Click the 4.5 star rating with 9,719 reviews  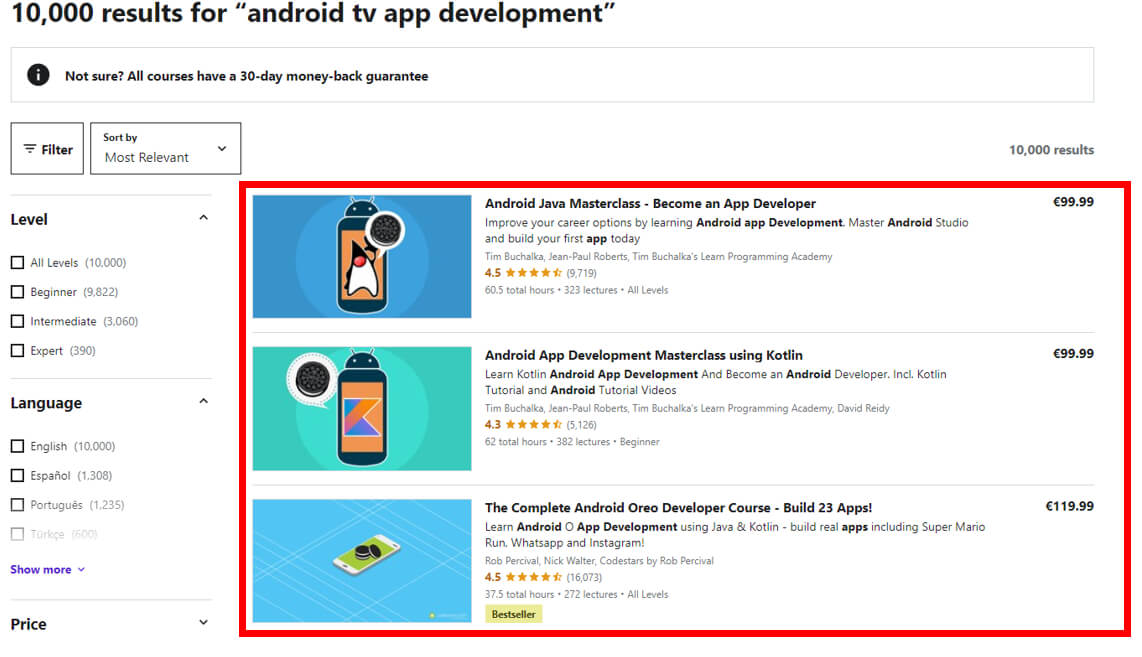(540, 273)
